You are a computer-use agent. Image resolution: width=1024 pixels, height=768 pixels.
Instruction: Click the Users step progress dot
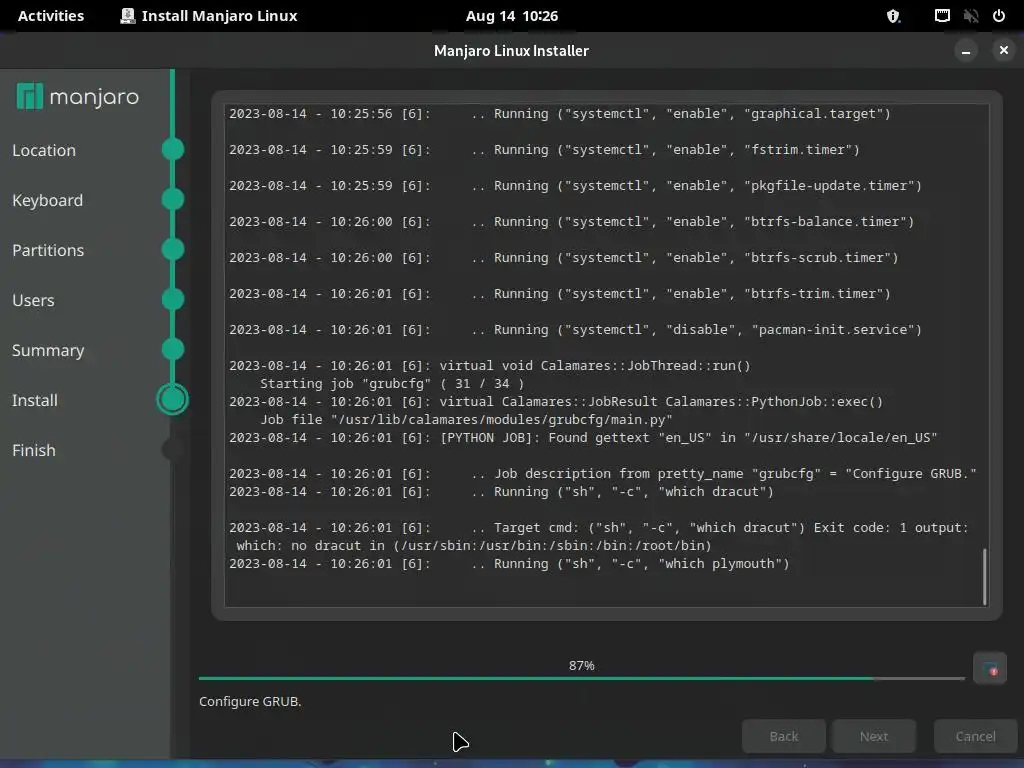click(173, 299)
